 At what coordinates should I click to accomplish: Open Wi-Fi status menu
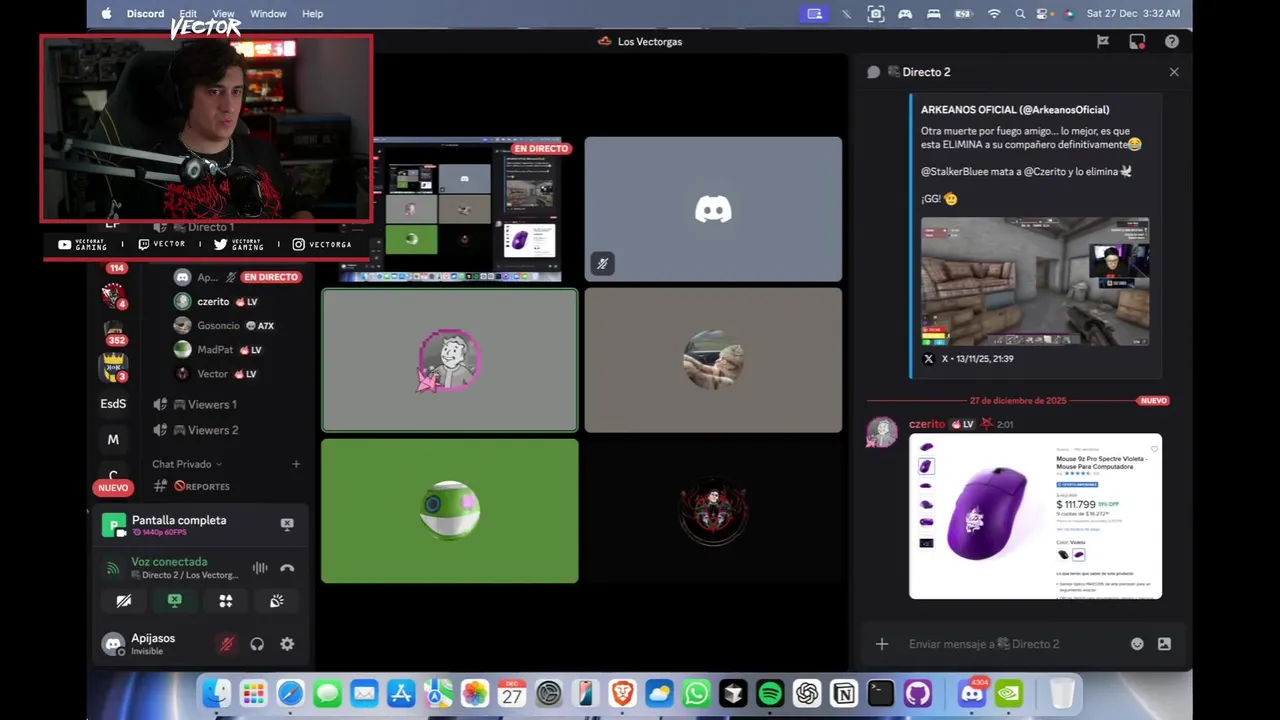pyautogui.click(x=994, y=14)
